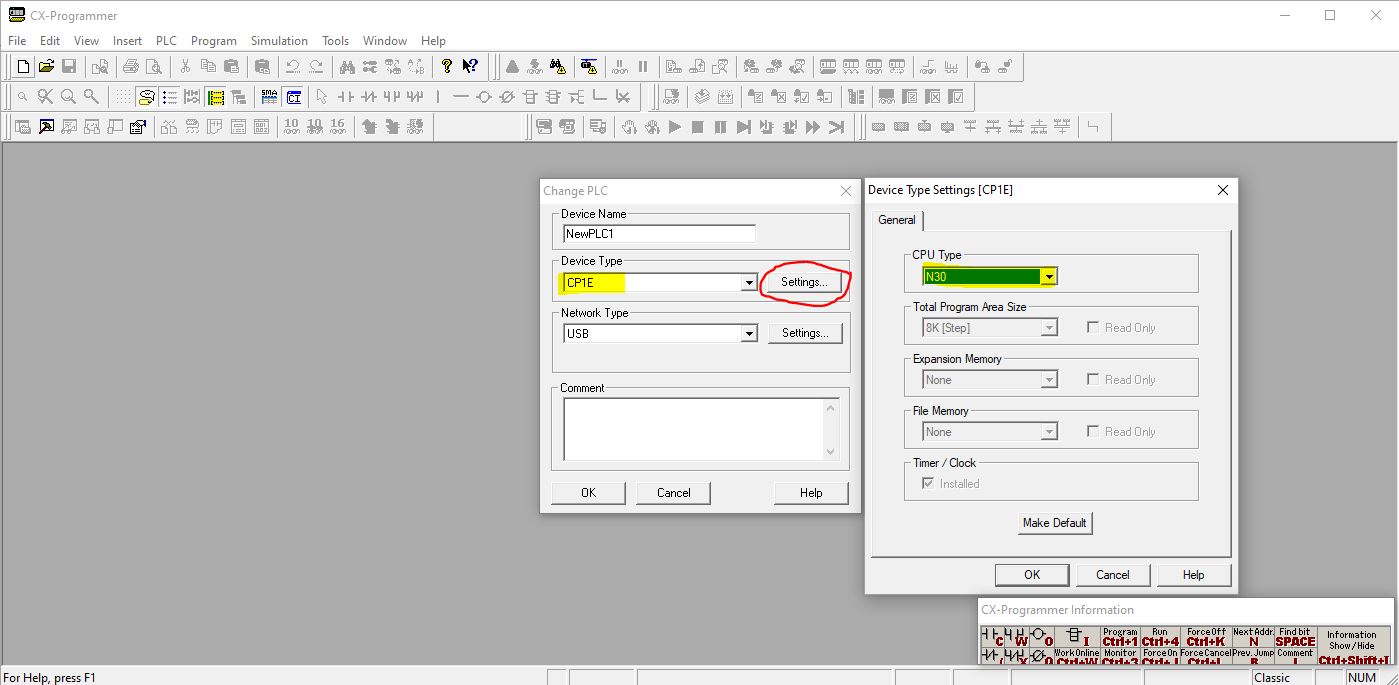Open the Expansion Memory dropdown
Viewport: 1399px width, 685px height.
point(1049,380)
